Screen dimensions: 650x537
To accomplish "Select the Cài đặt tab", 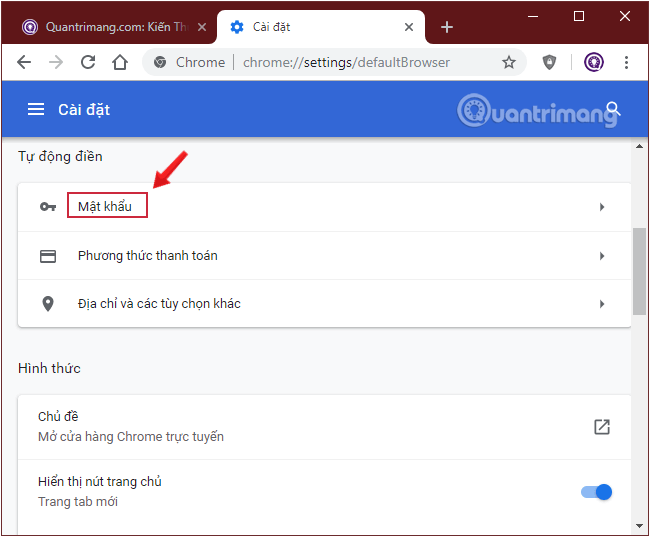I will [321, 27].
